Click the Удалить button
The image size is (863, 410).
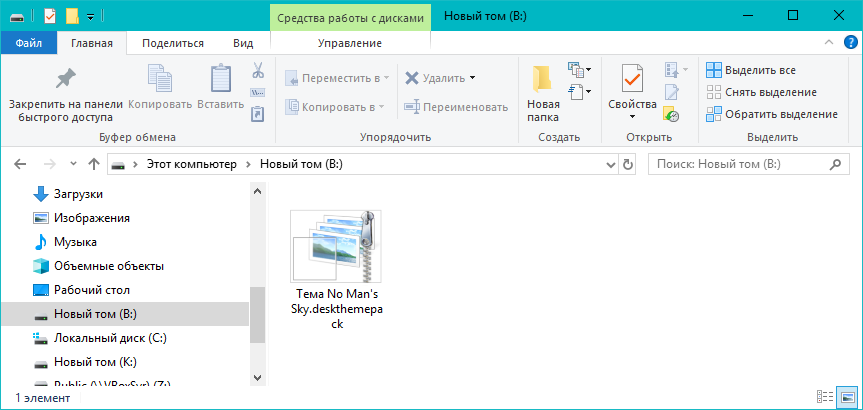(435, 78)
